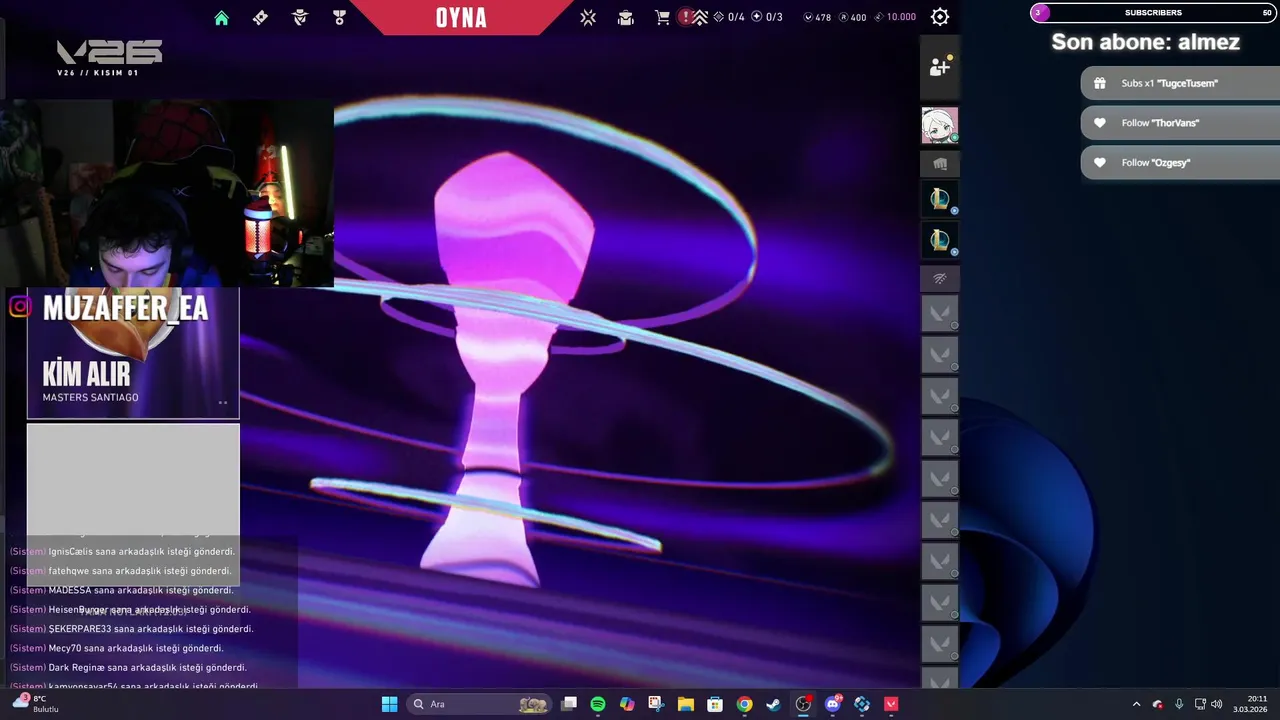Screen dimensions: 1280x720
Task: Open Task View on the taskbar
Action: tap(569, 704)
